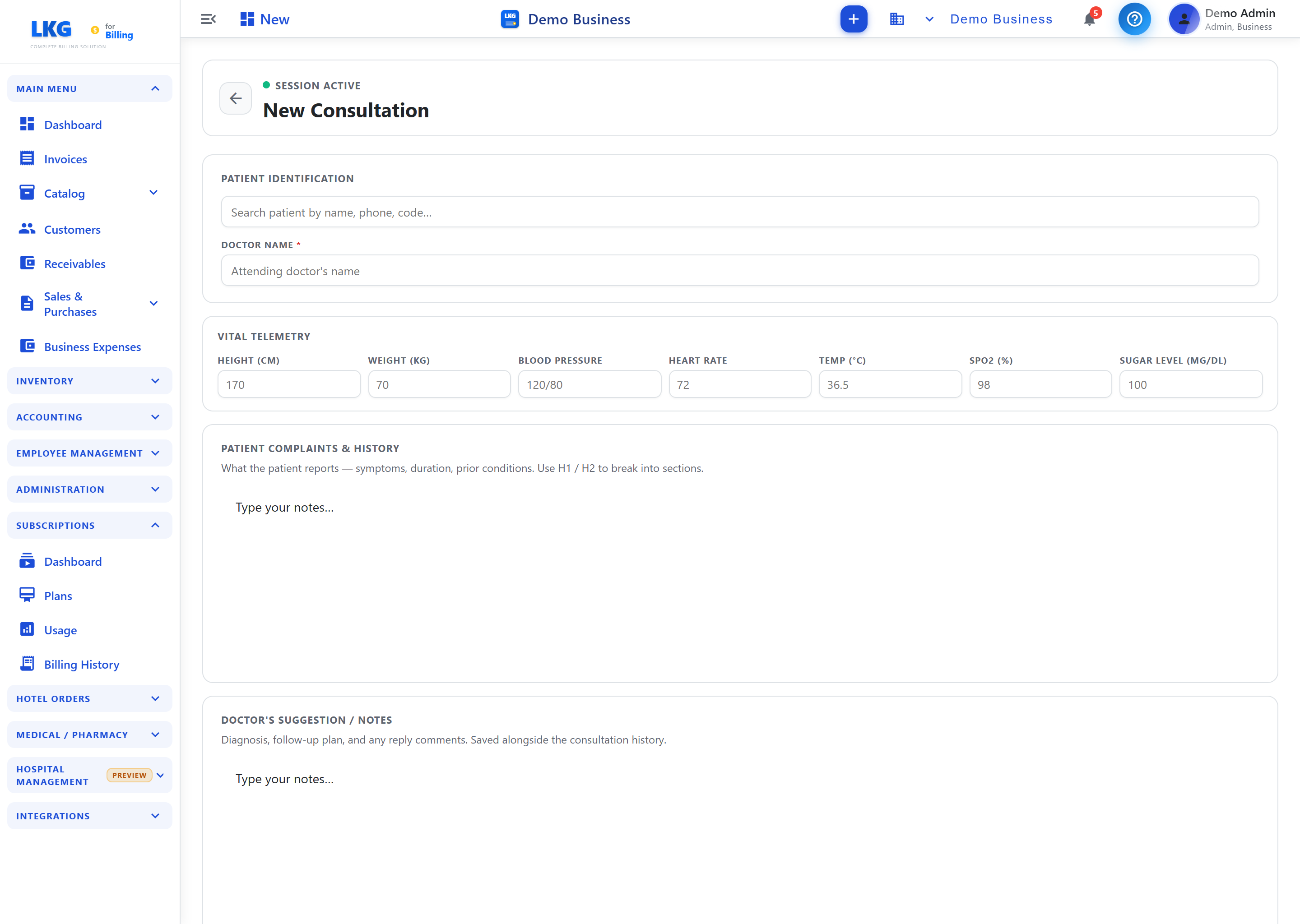Screen dimensions: 1300x924
Task: Click the New link in top bar
Action: (x=265, y=19)
